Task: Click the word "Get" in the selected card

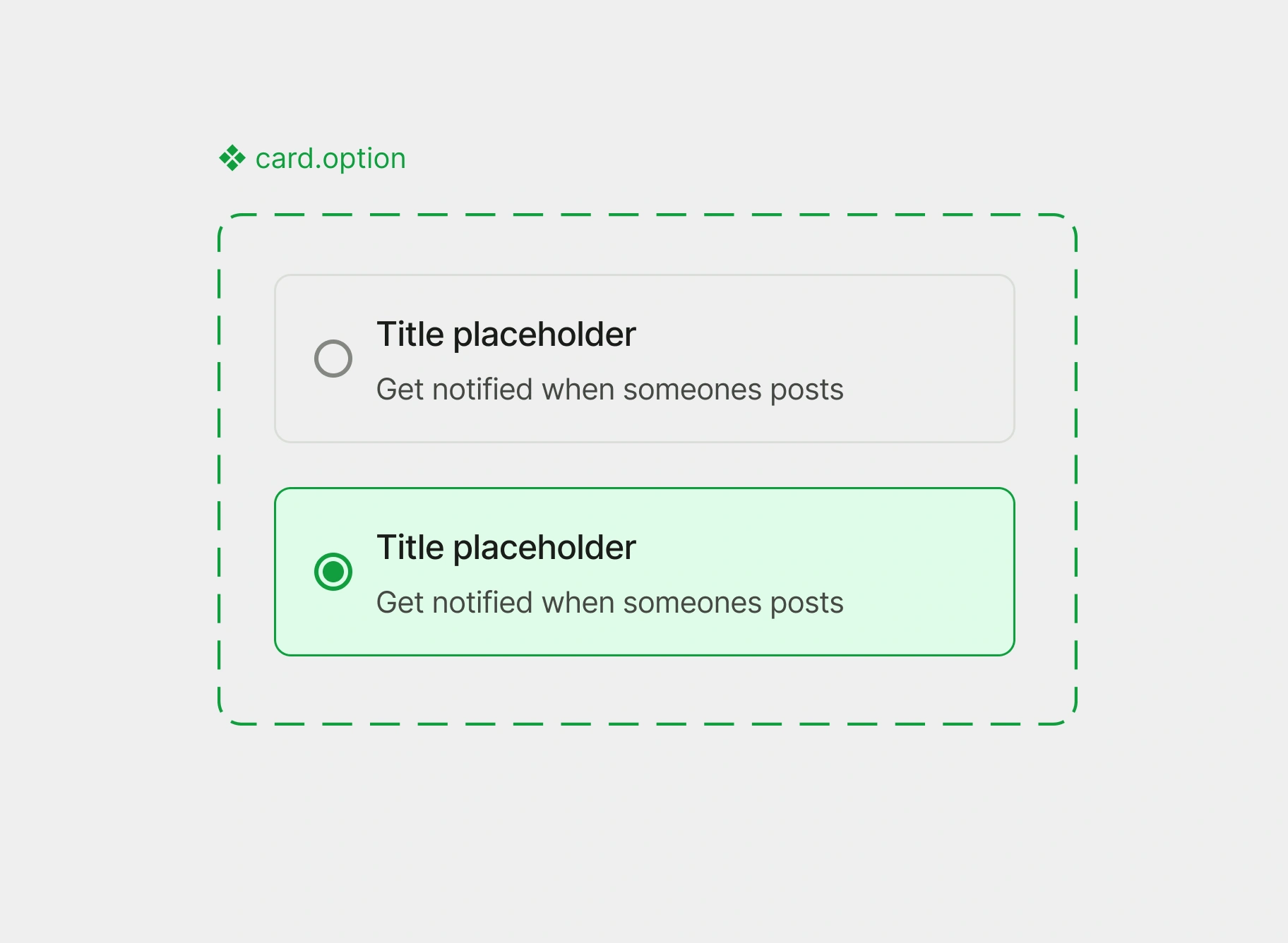Action: pos(400,603)
